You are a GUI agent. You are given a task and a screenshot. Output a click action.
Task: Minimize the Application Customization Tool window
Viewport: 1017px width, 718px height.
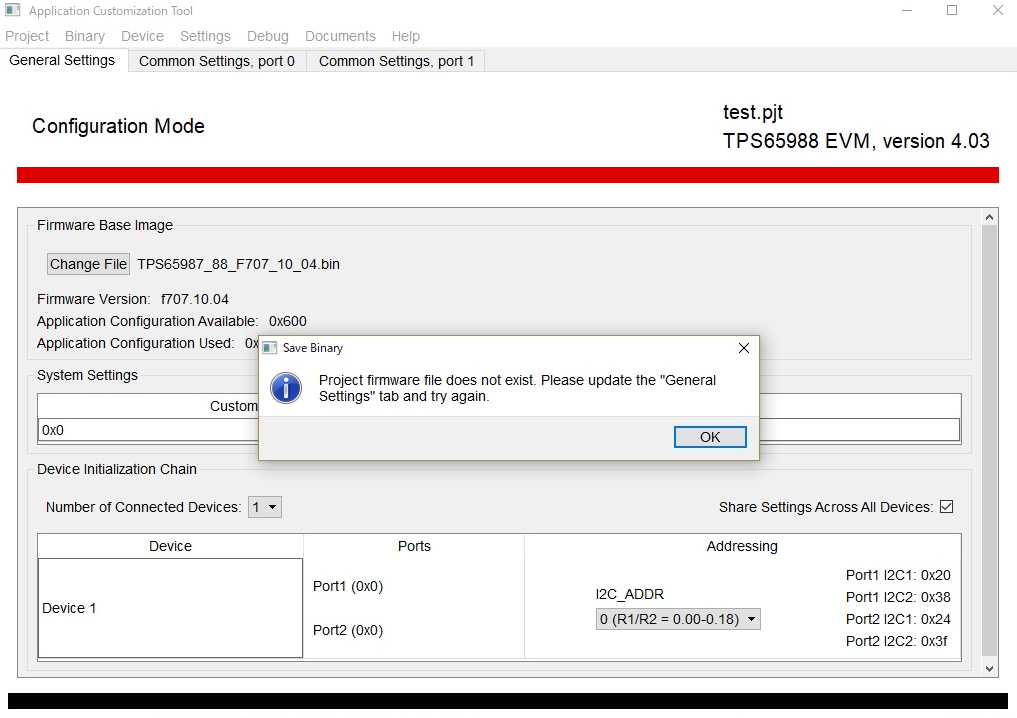tap(907, 10)
